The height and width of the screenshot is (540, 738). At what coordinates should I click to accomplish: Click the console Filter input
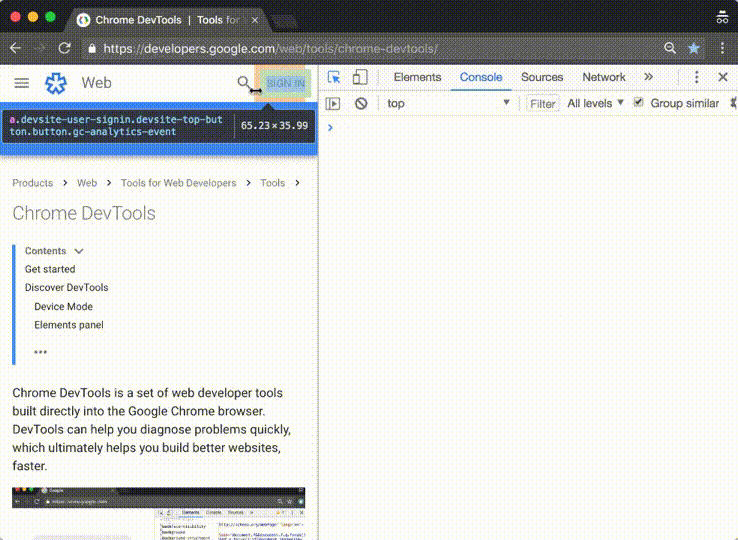click(542, 104)
